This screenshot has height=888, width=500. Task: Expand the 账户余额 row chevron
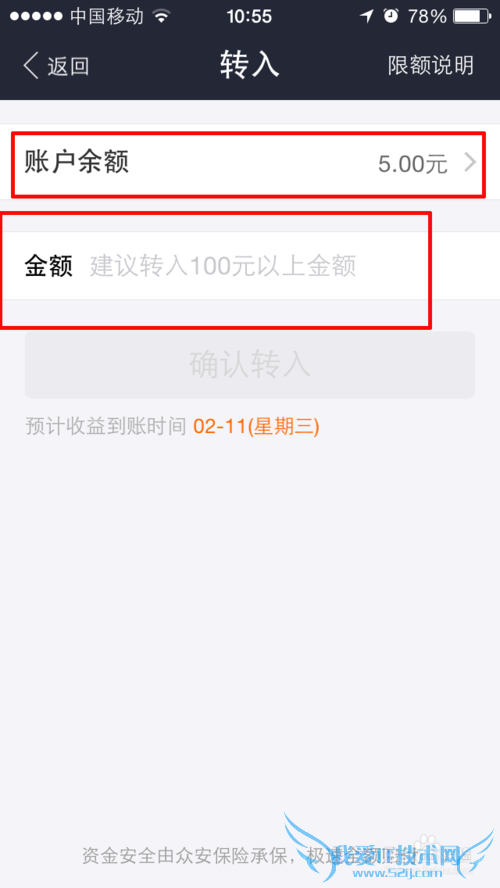click(471, 163)
